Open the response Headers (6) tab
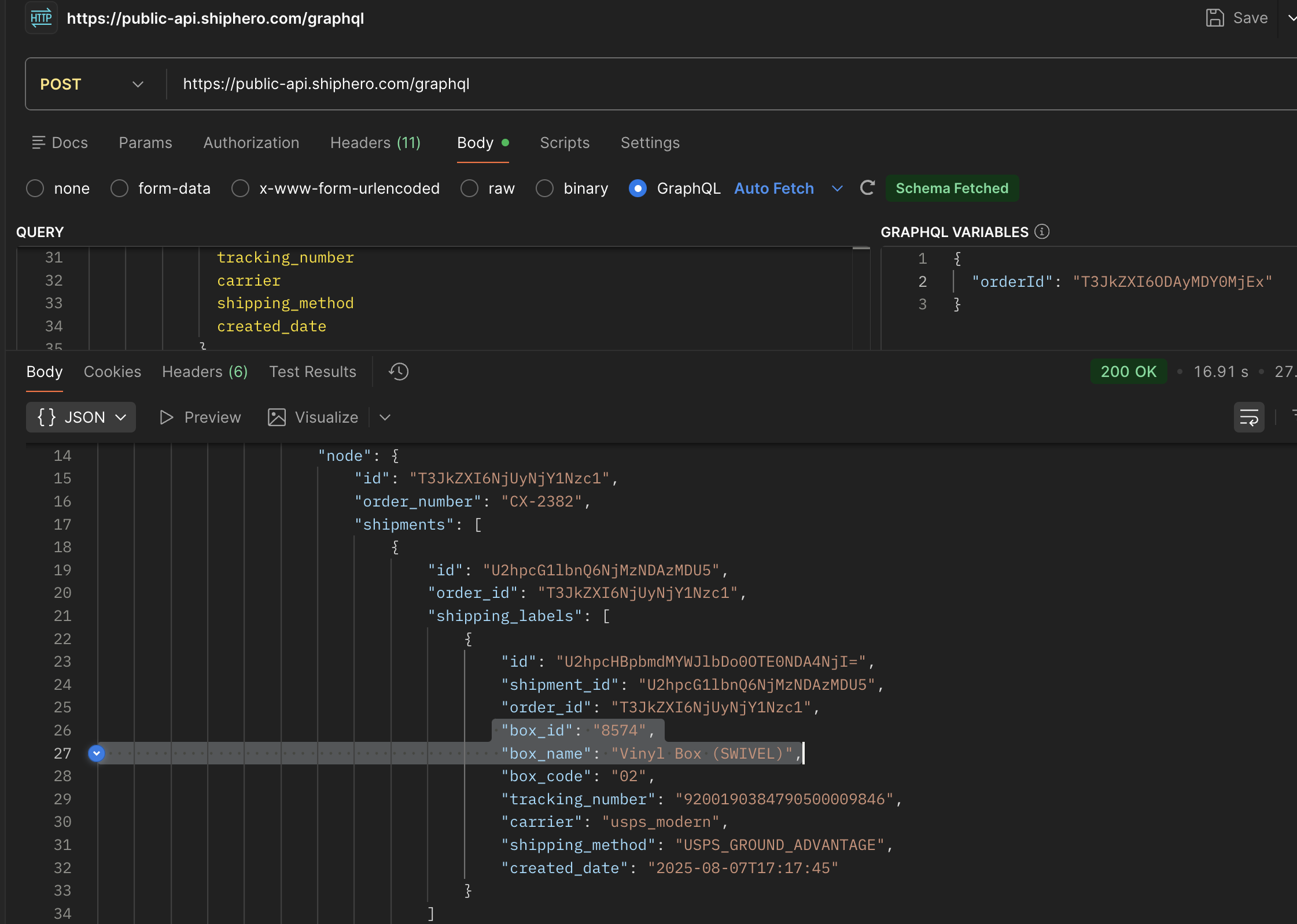 point(205,371)
